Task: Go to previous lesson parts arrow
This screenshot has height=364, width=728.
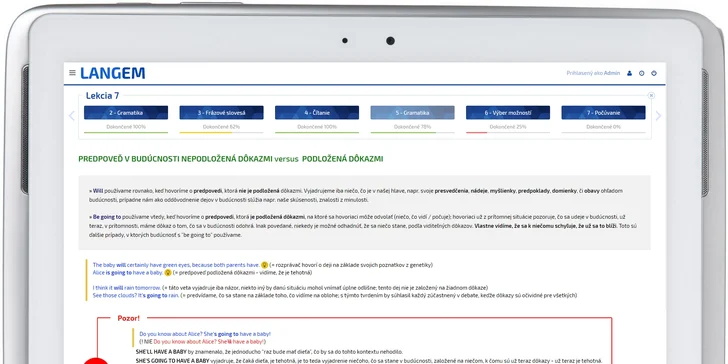Action: (72, 116)
